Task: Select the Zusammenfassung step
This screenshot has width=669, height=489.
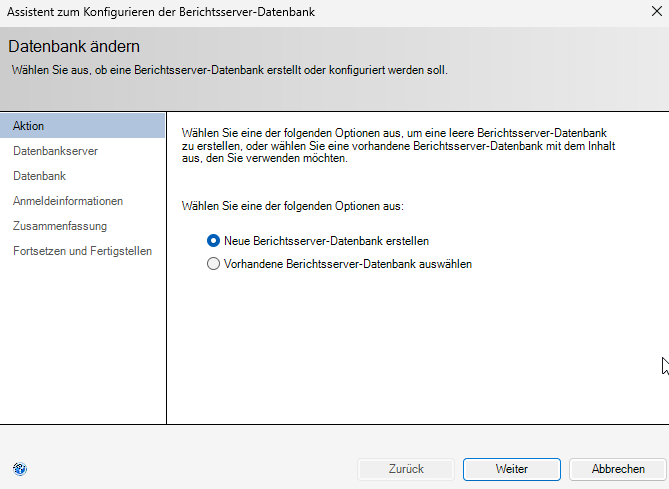Action: point(60,226)
